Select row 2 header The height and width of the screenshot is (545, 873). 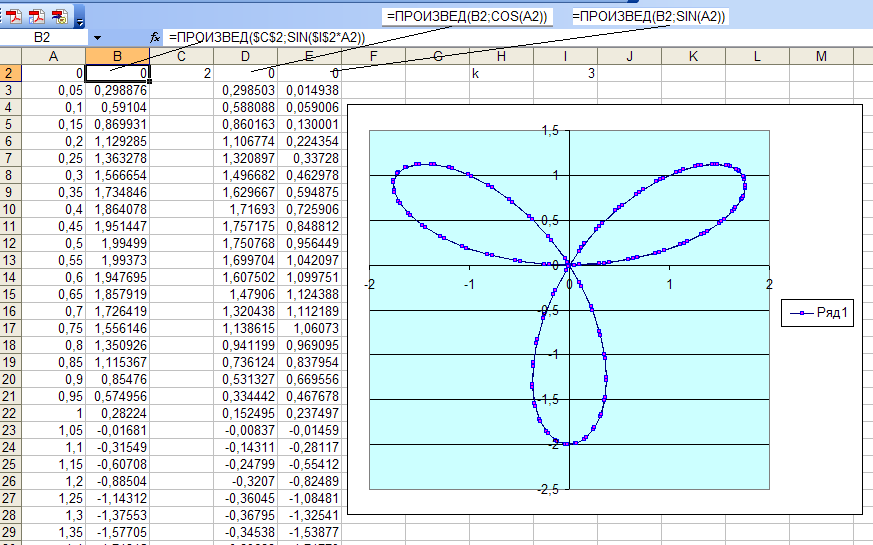click(10, 73)
